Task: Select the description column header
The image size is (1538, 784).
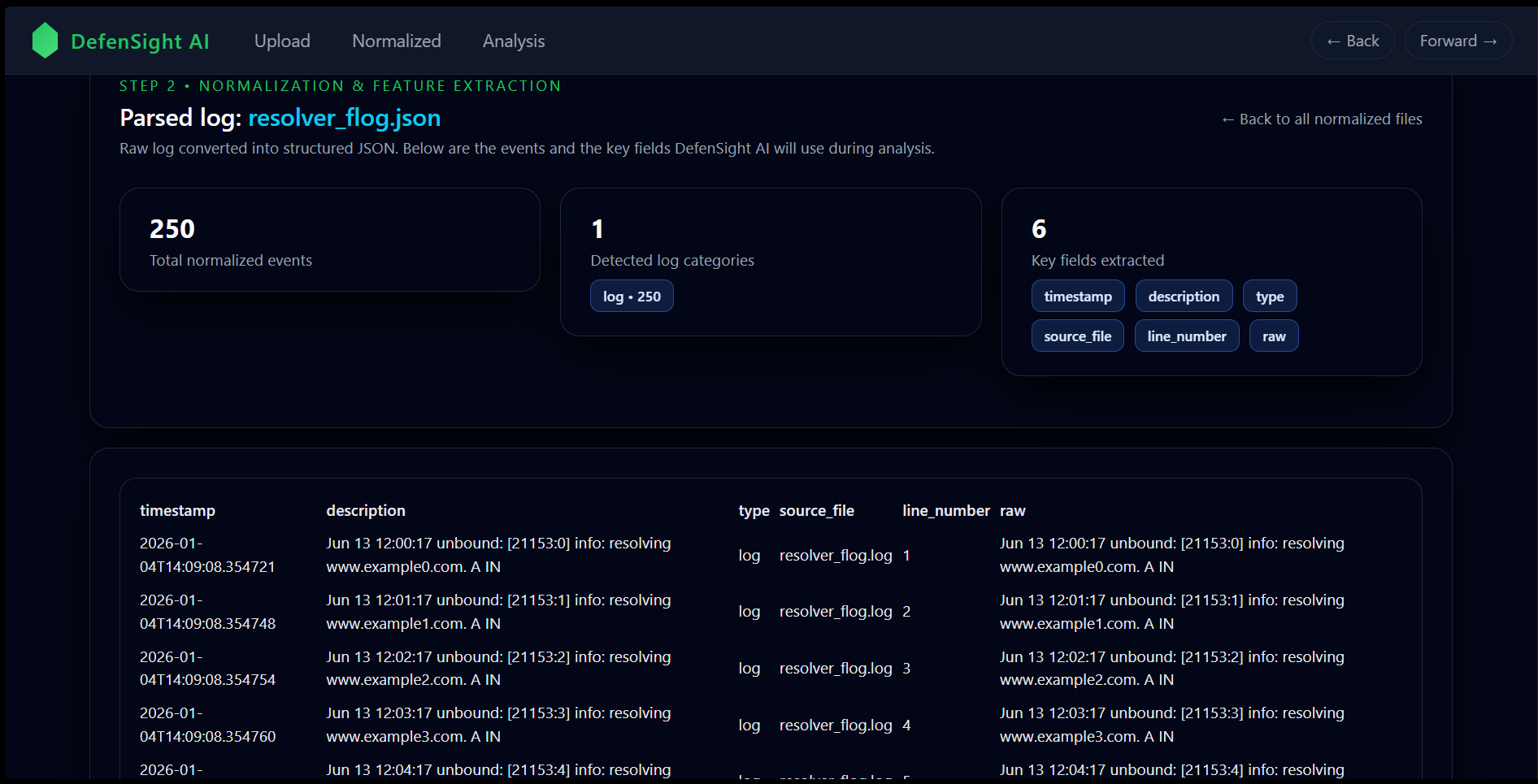Action: [366, 511]
